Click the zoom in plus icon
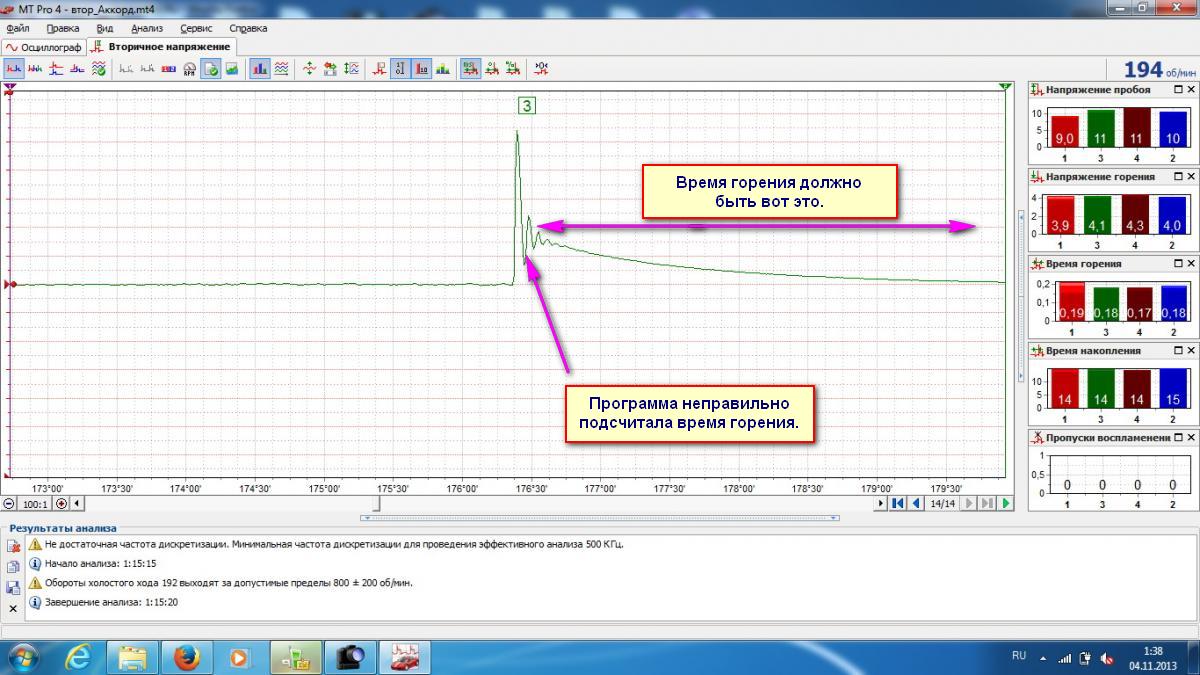 (x=62, y=504)
